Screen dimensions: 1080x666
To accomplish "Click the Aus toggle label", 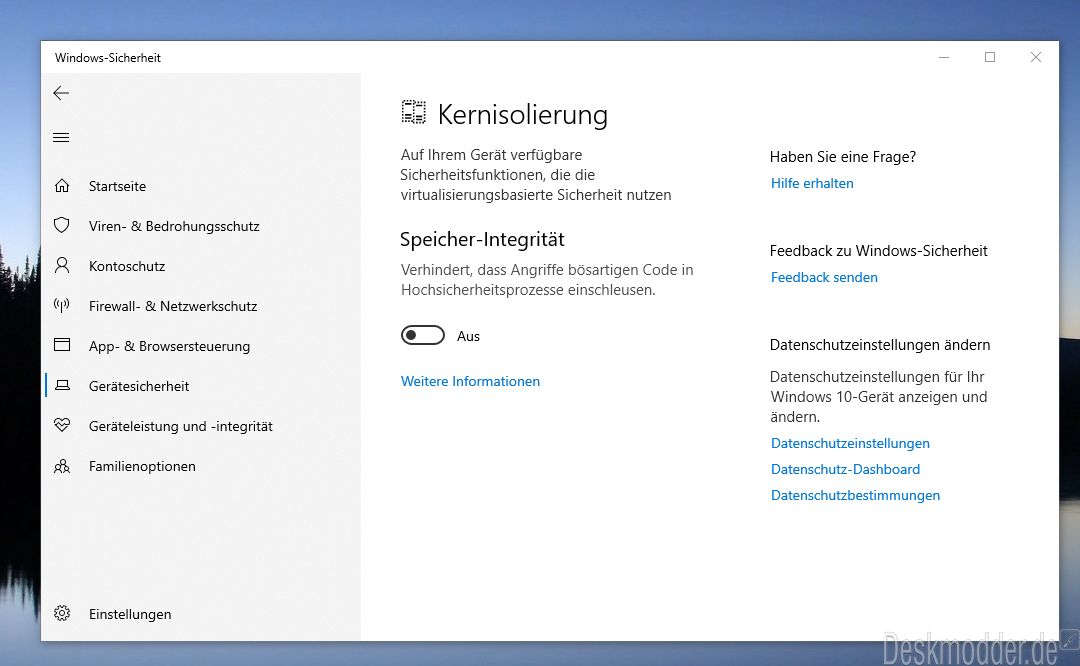I will click(468, 336).
